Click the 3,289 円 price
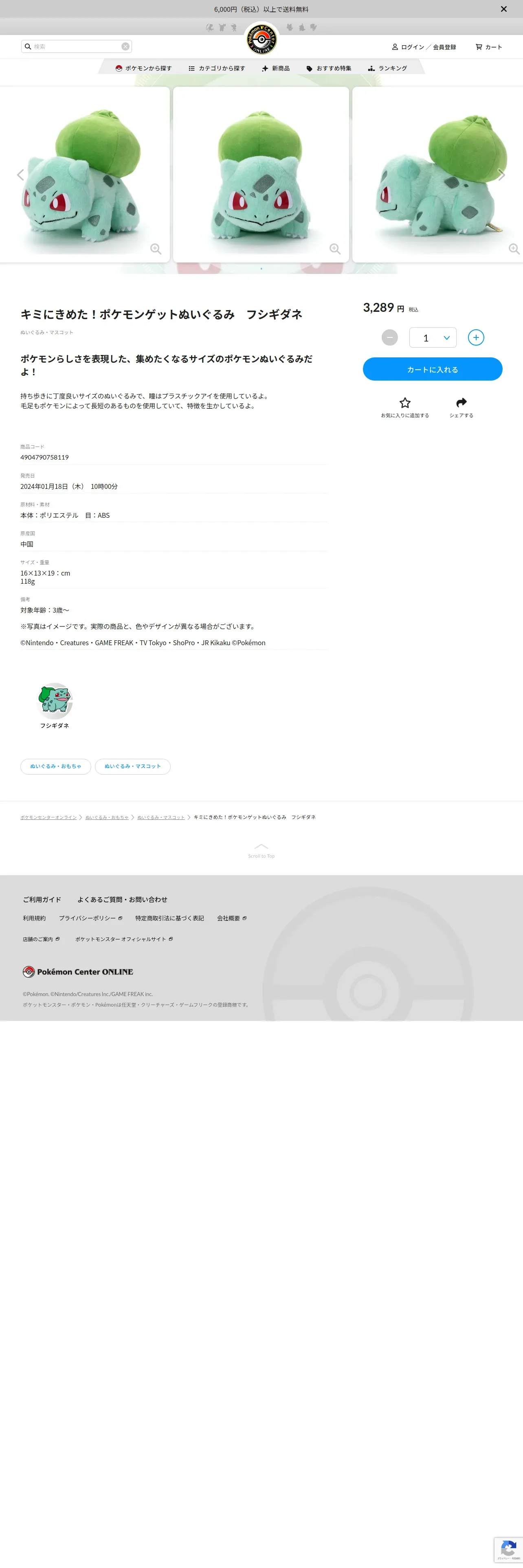This screenshot has width=523, height=1568. tap(384, 307)
